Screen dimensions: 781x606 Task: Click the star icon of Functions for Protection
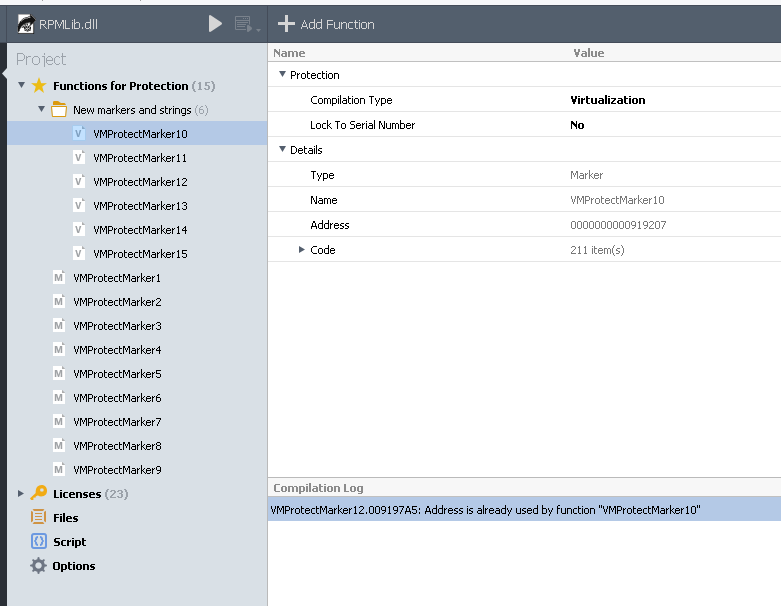coord(39,86)
